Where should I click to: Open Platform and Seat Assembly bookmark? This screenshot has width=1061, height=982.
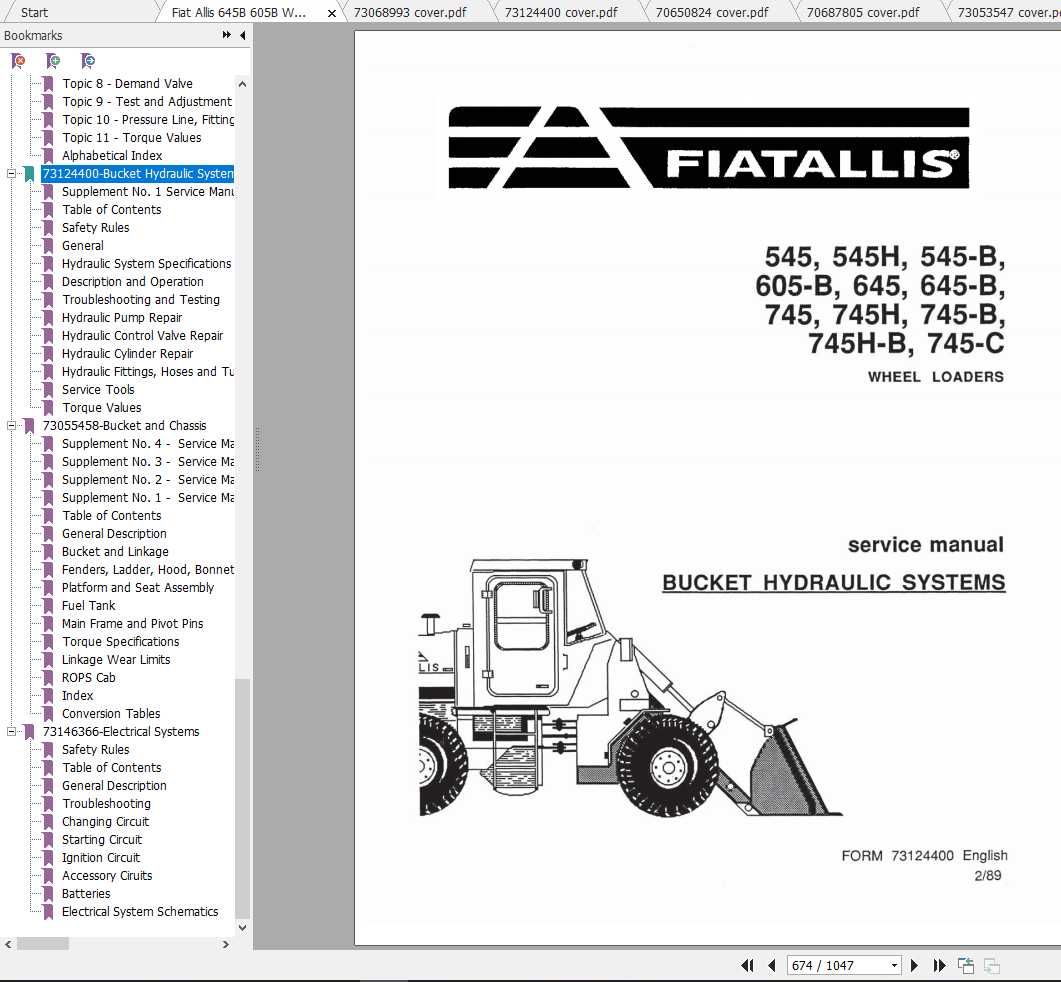[x=137, y=588]
